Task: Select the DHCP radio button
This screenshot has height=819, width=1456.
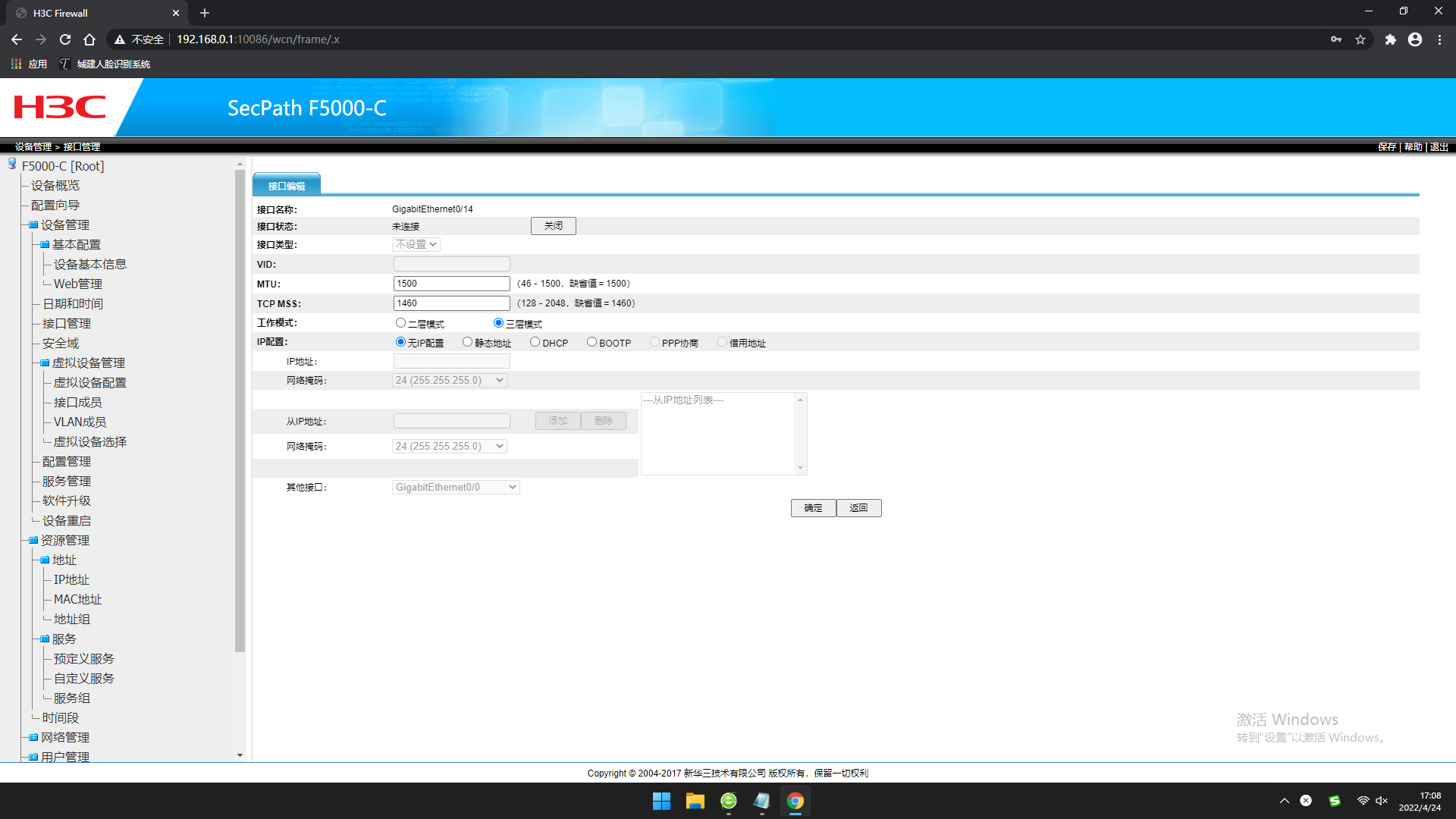Action: pyautogui.click(x=535, y=342)
